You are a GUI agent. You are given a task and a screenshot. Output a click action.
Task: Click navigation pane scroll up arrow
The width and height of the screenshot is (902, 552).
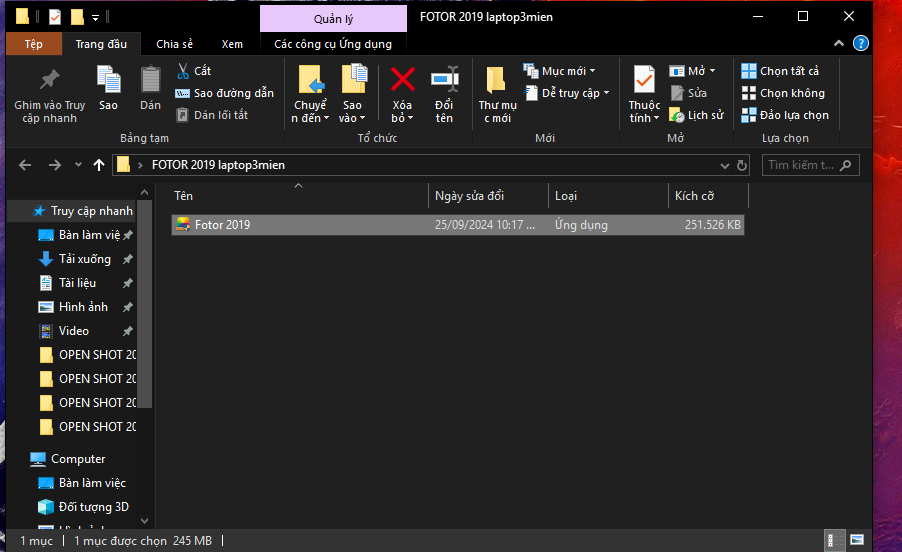click(144, 192)
